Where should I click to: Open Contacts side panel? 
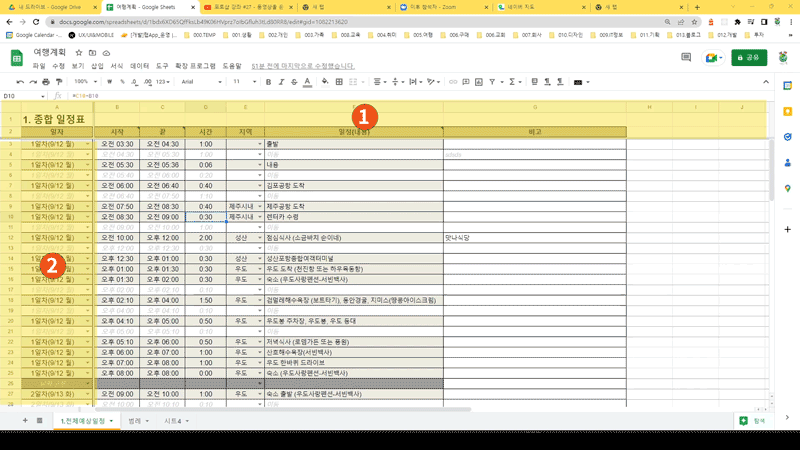(x=787, y=163)
